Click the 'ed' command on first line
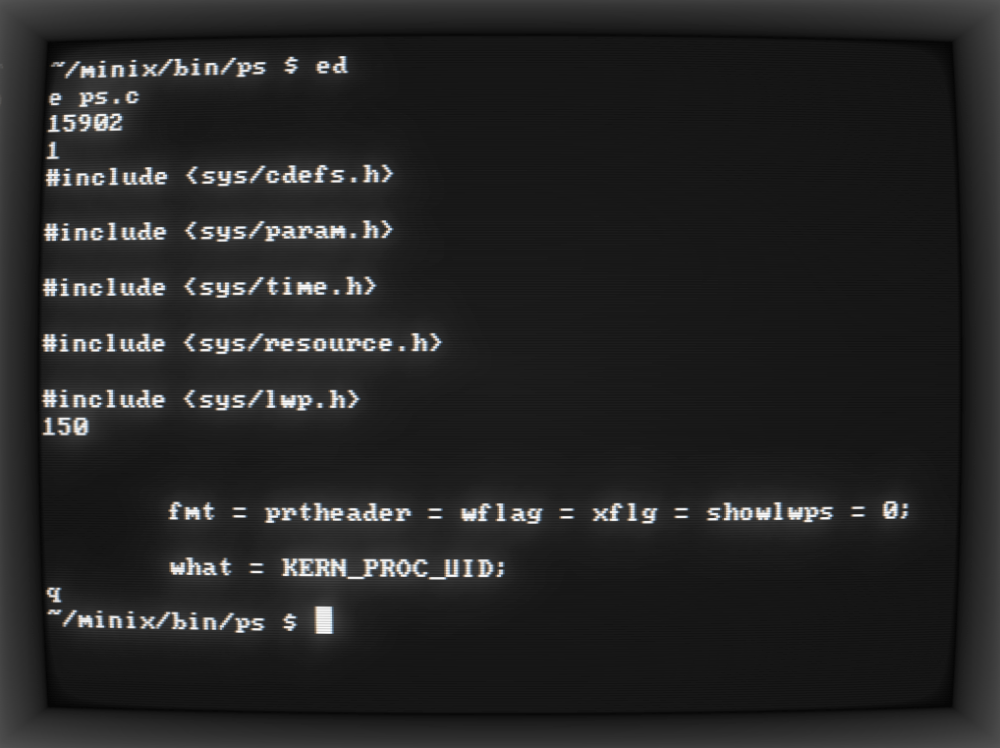This screenshot has width=1000, height=748. [x=332, y=66]
